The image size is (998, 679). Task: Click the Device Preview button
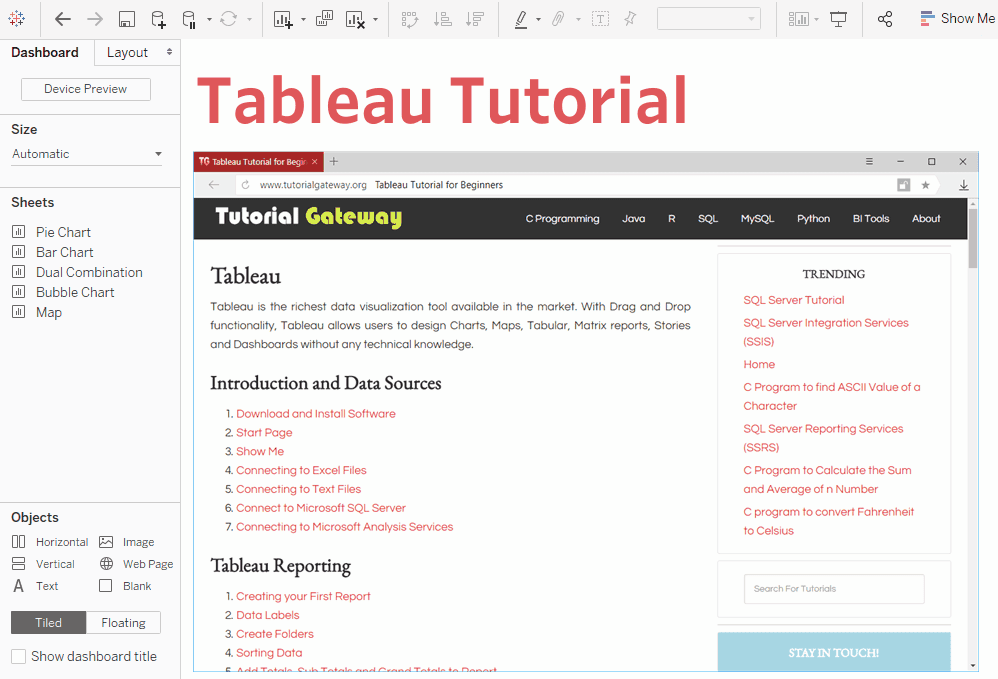pyautogui.click(x=86, y=89)
